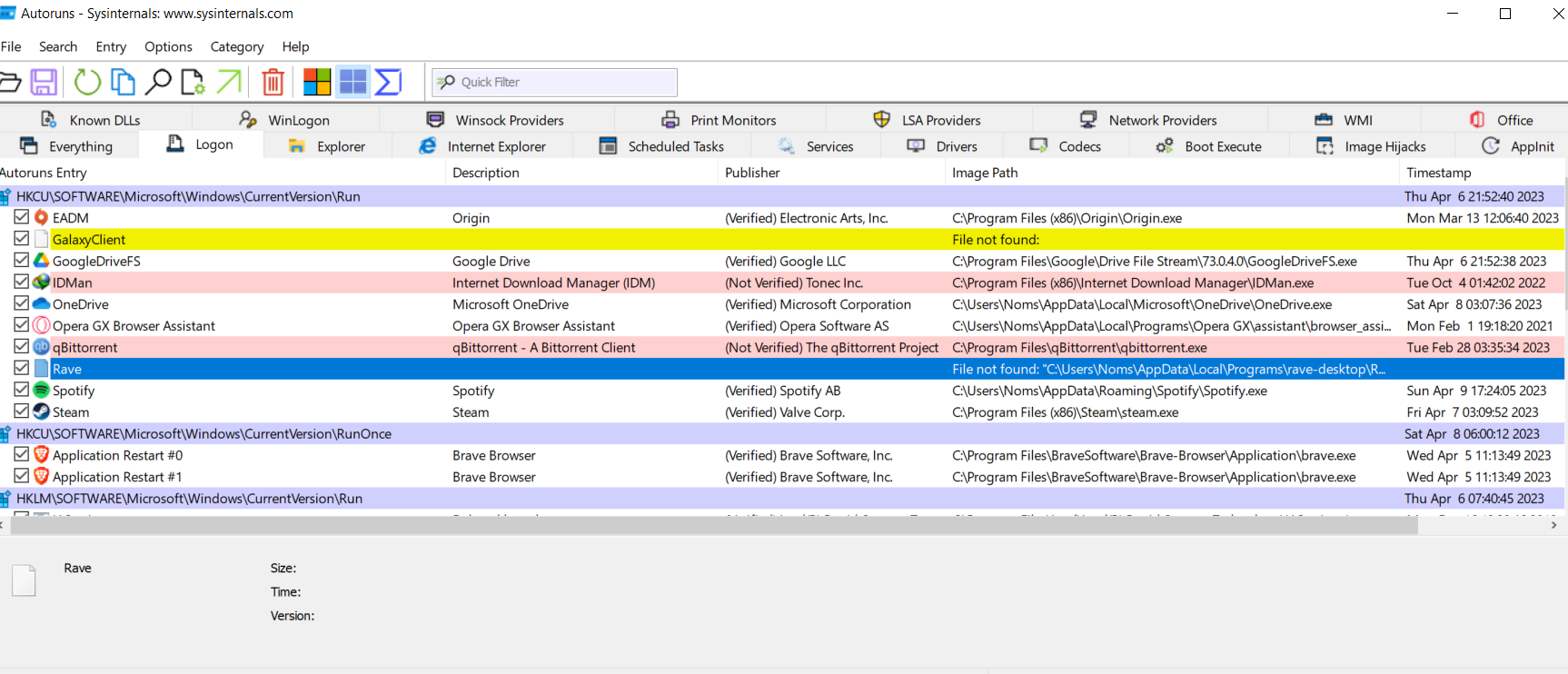1568x674 pixels.
Task: Switch to the WinLogon tab
Action: pos(285,120)
